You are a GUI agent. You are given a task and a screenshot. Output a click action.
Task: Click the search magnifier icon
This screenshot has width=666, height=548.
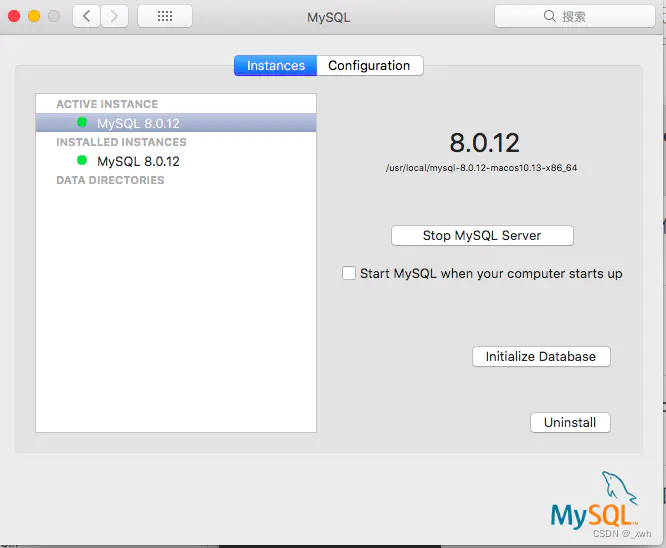[549, 16]
